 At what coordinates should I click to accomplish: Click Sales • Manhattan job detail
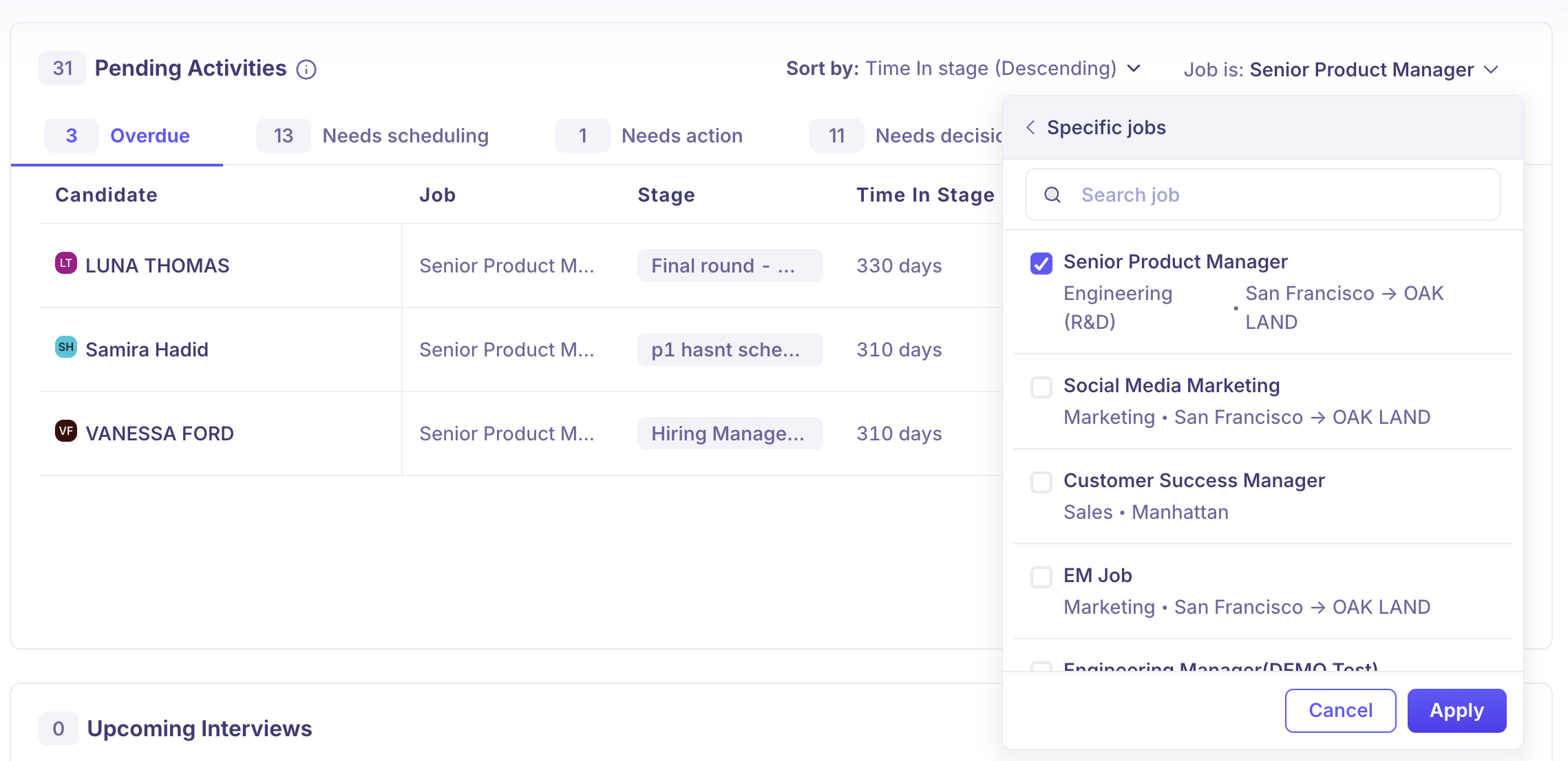click(1145, 512)
